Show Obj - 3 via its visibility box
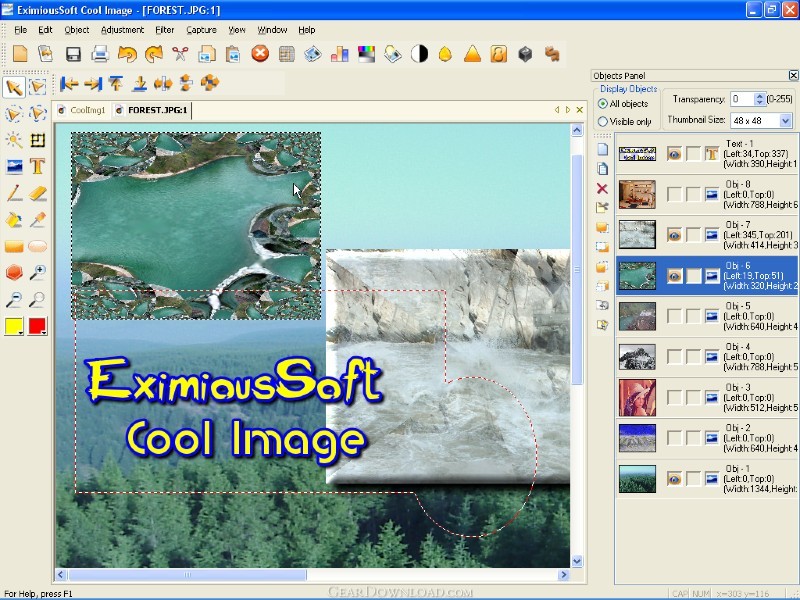 [674, 397]
